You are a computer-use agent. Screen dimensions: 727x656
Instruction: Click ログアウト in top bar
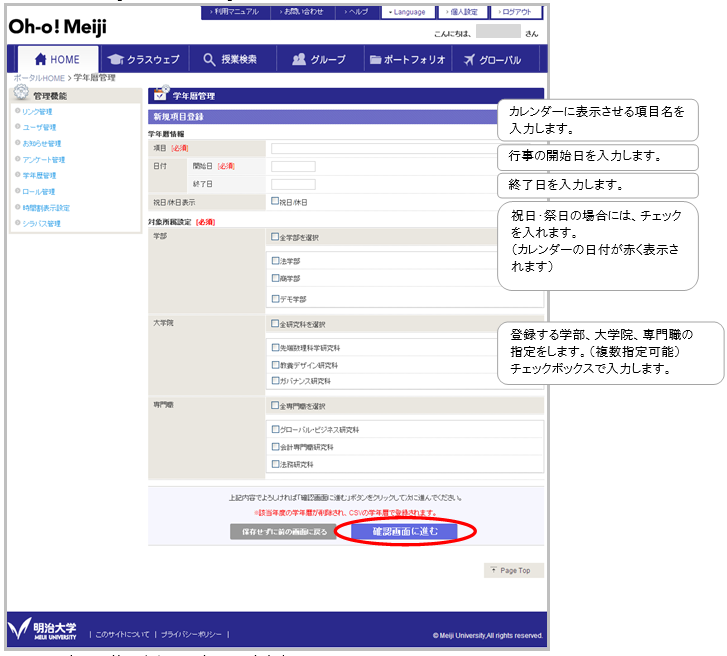coord(516,12)
